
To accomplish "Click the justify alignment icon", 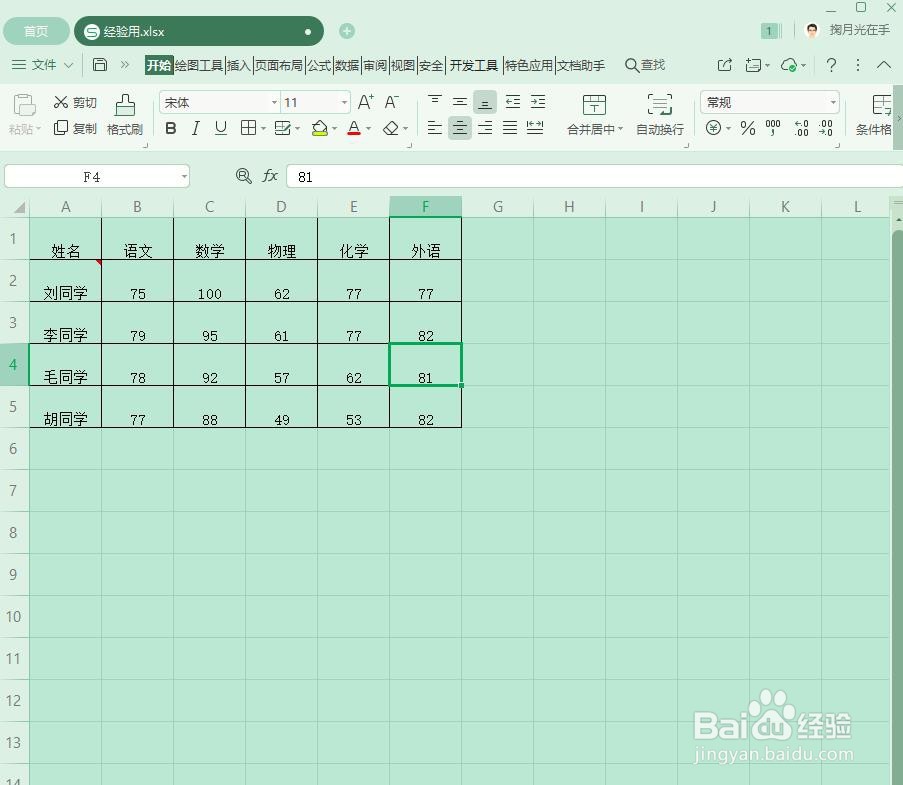I will pos(510,128).
